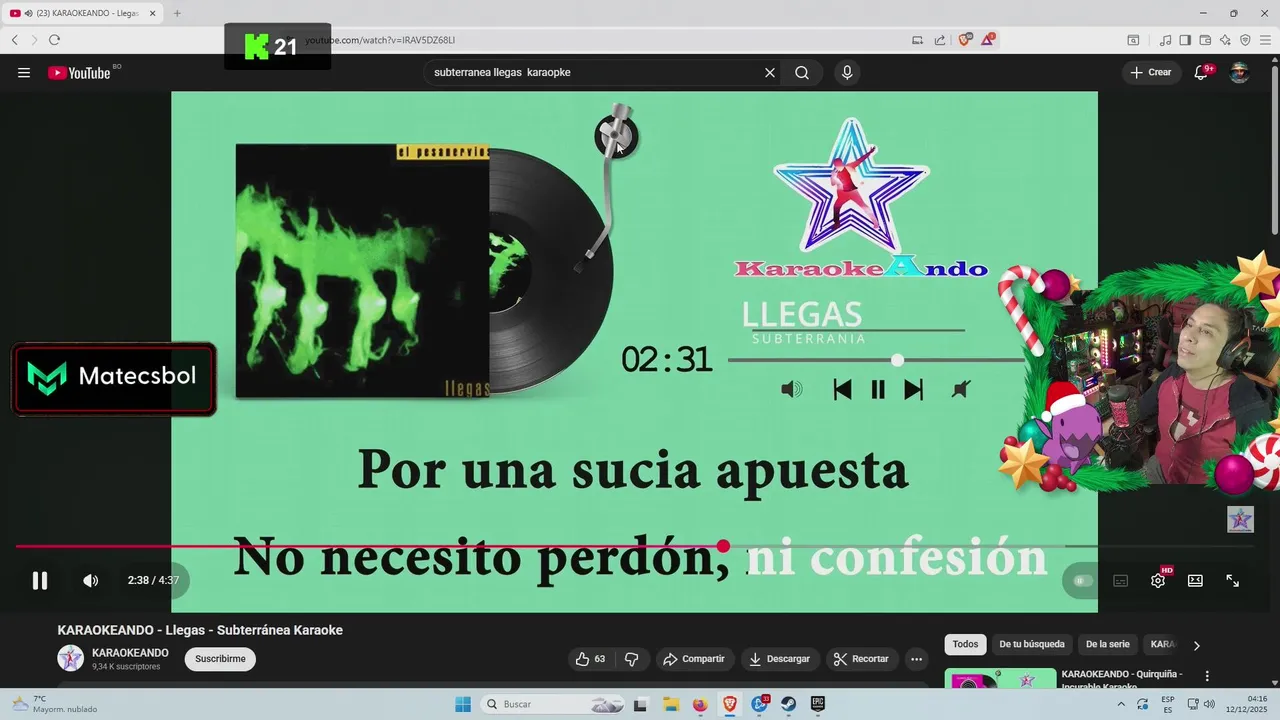Click the elapsed time 2:38 / 4:37 display
1280x720 pixels.
pos(153,580)
